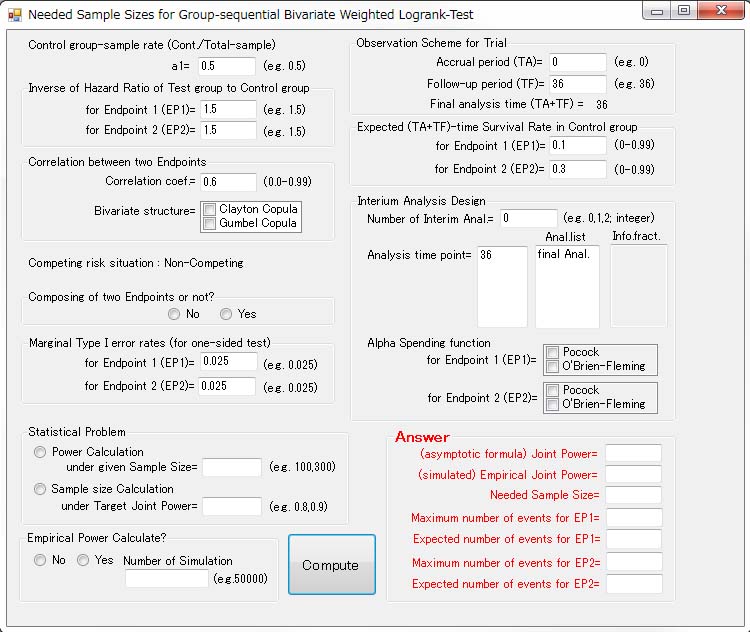Click the Follow-up period (TF) field
750x632 pixels.
[578, 84]
